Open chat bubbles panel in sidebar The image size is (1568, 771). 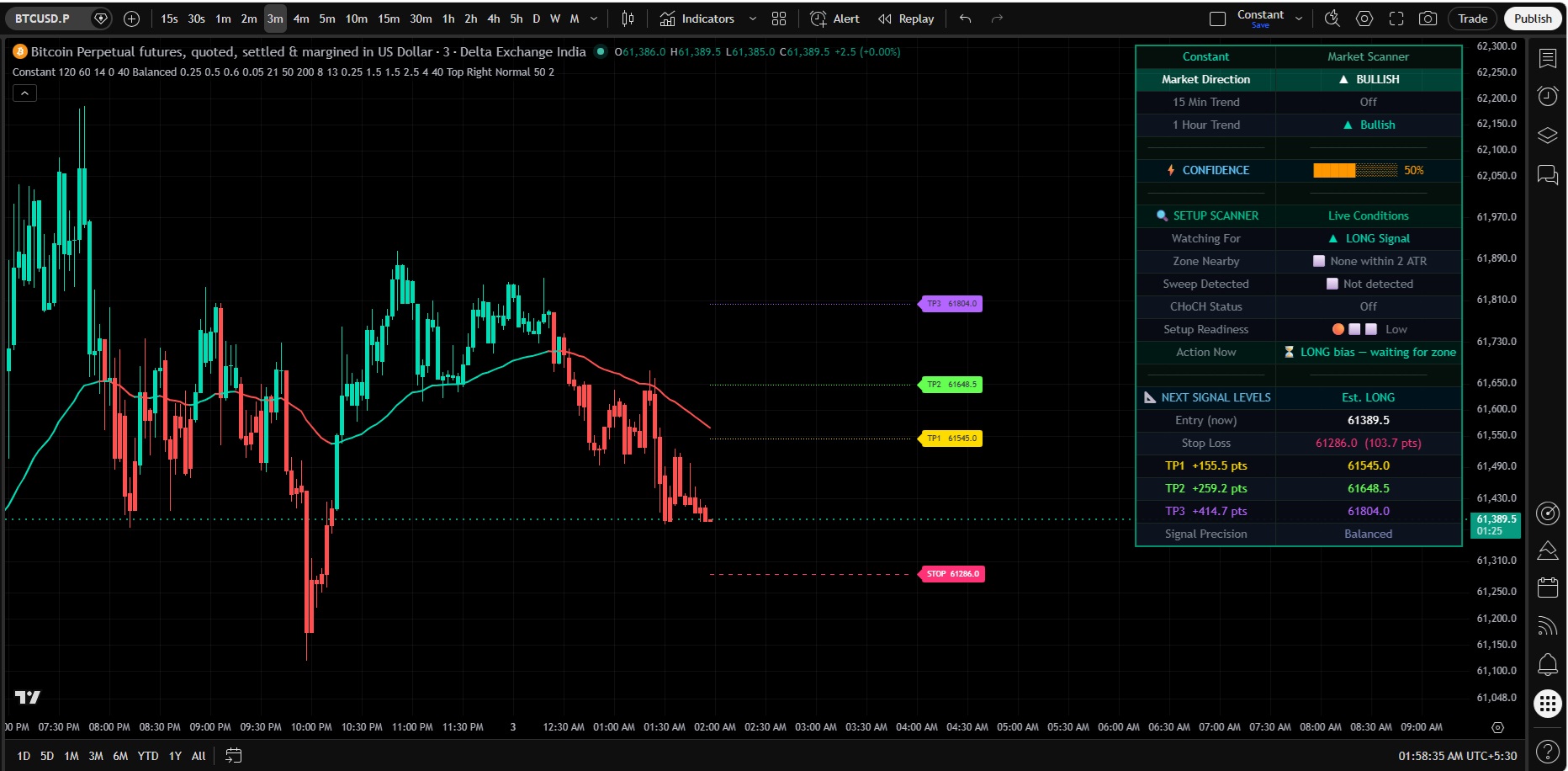(1548, 174)
